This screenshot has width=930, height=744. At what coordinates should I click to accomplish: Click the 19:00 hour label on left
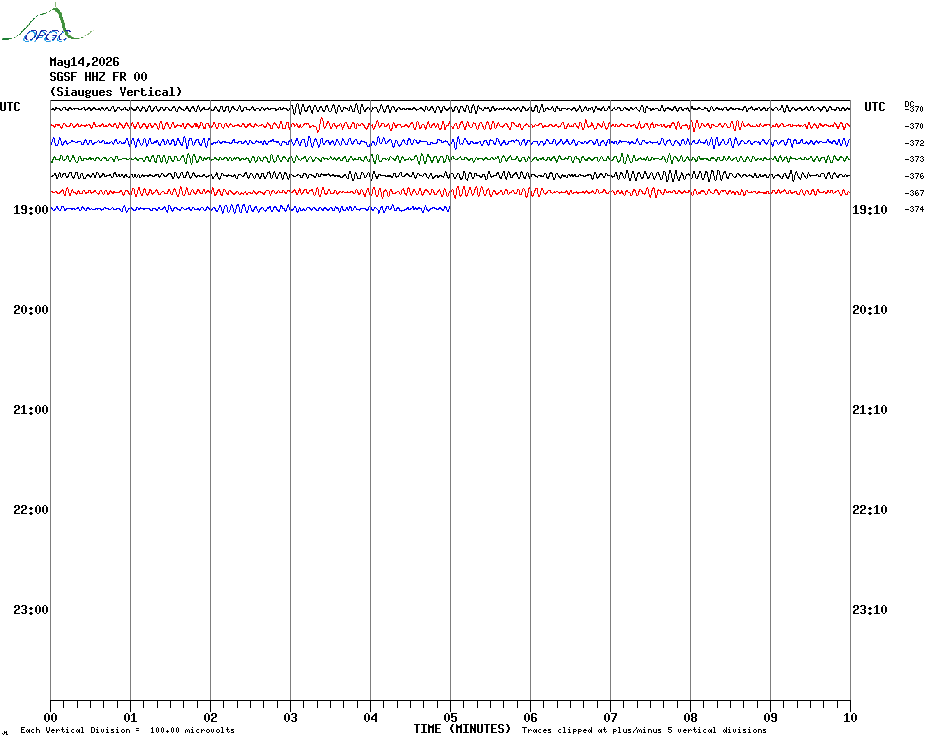coord(31,210)
